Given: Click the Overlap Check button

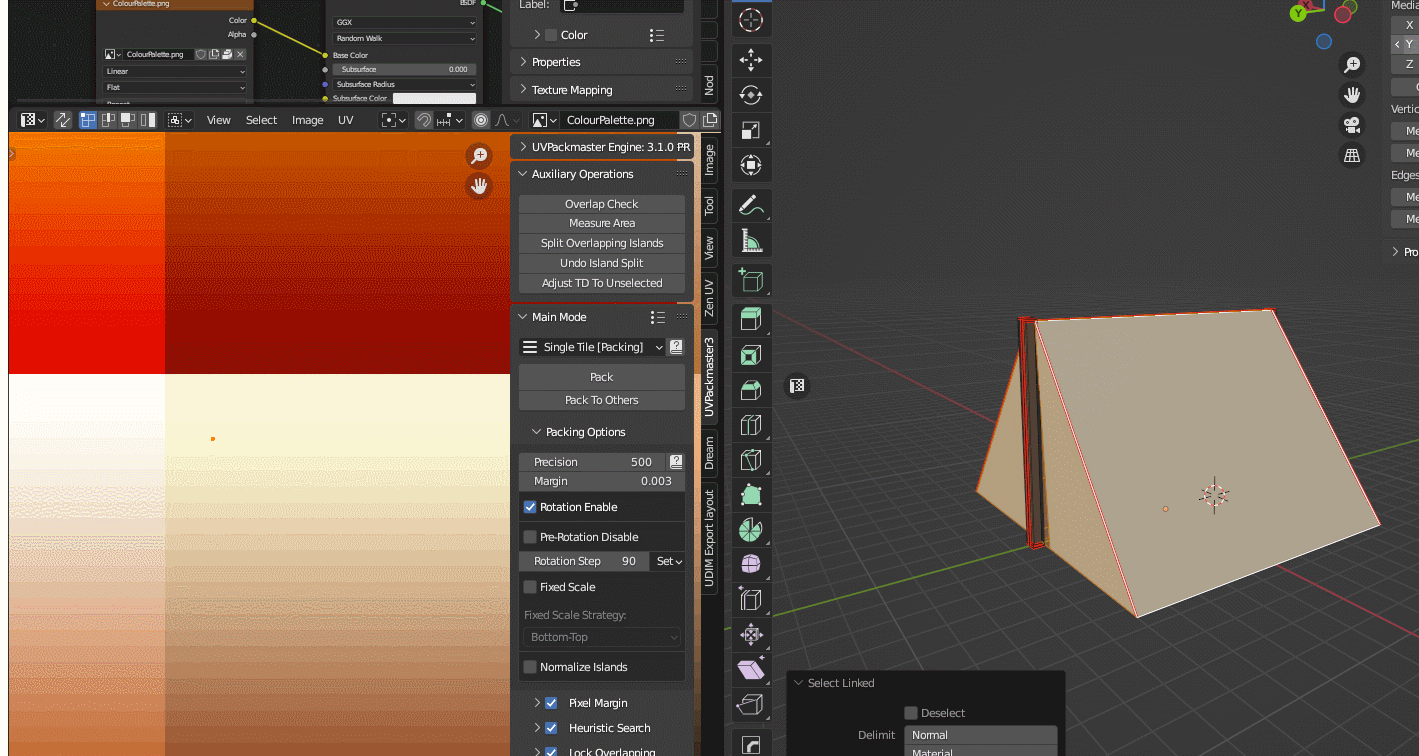Looking at the screenshot, I should [x=601, y=204].
